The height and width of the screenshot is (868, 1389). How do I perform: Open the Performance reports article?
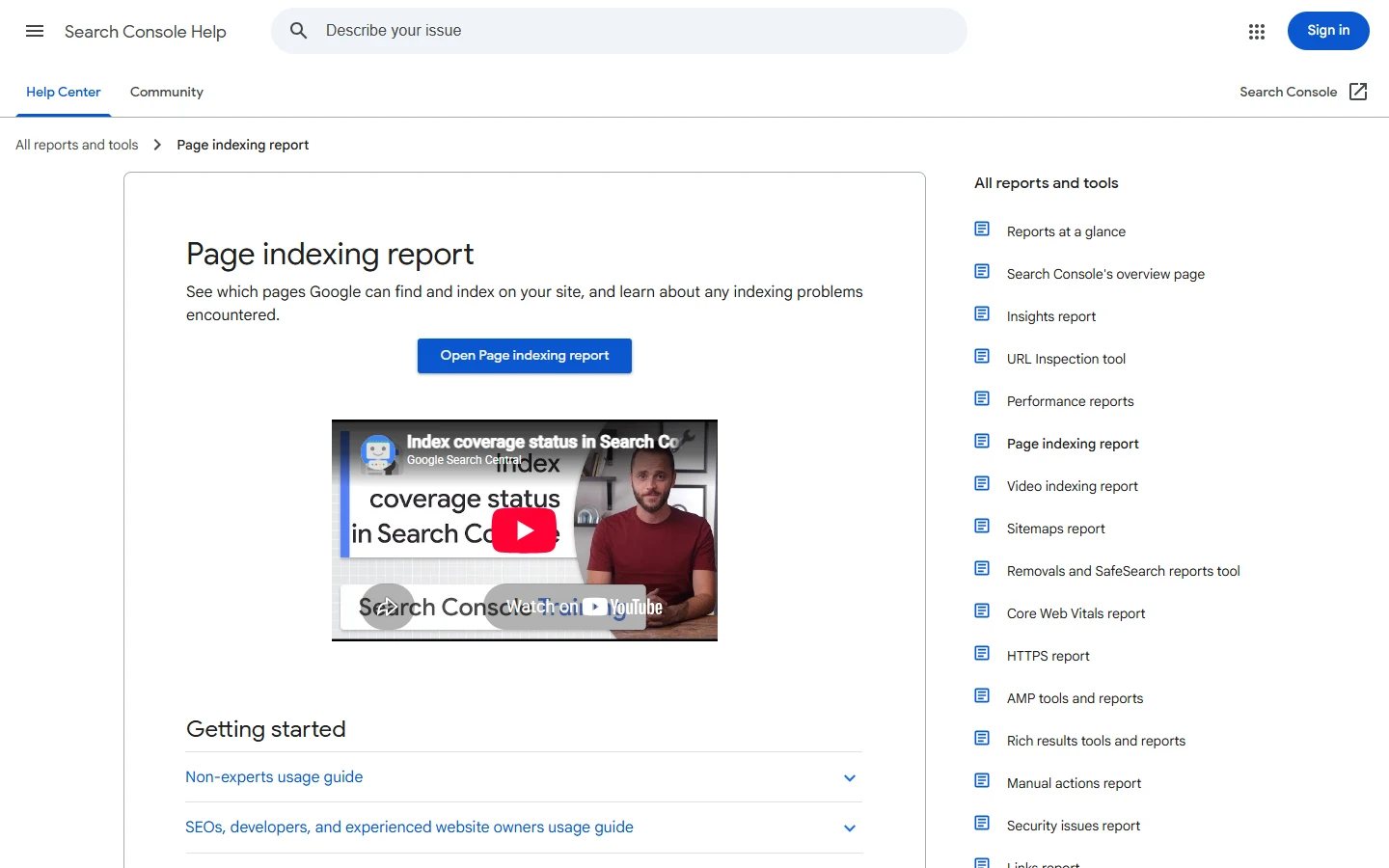[x=1071, y=401]
